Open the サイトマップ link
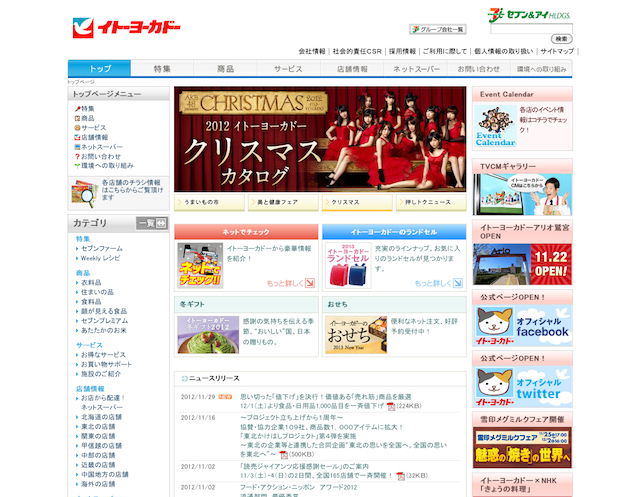This screenshot has height=497, width=640. tap(557, 51)
